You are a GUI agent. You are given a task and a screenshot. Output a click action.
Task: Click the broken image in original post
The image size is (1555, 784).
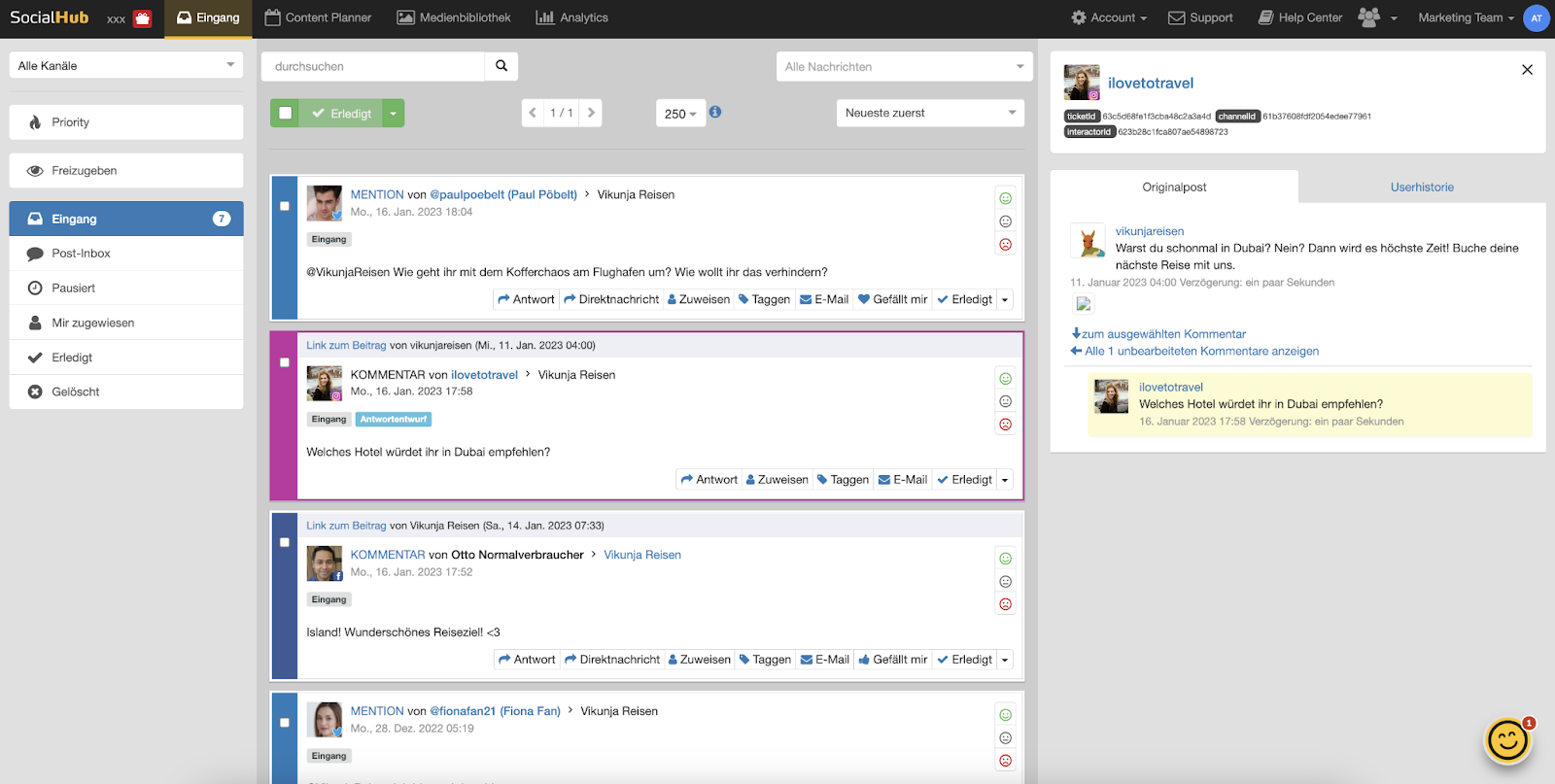1084,304
